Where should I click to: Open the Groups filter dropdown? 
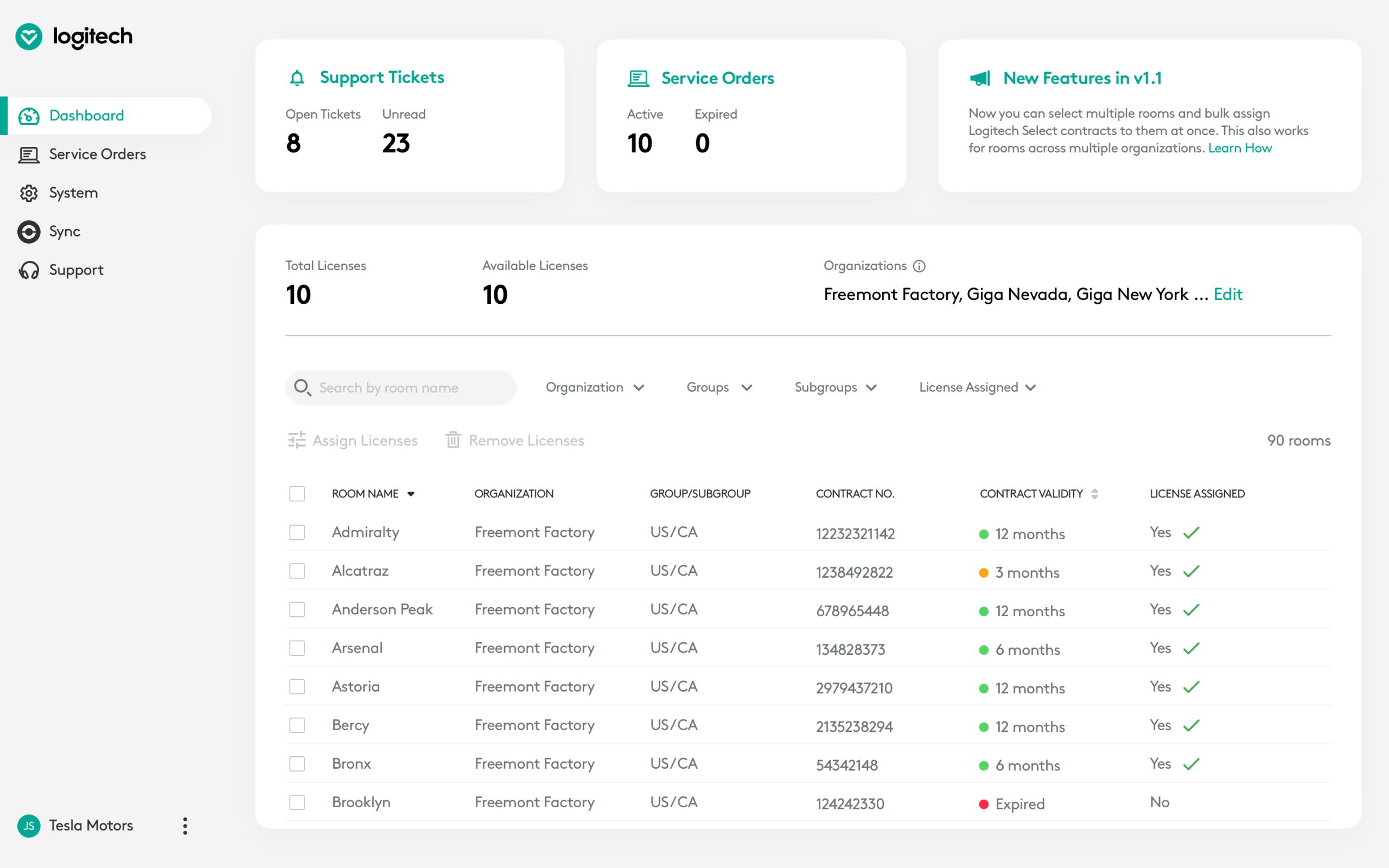pyautogui.click(x=719, y=387)
